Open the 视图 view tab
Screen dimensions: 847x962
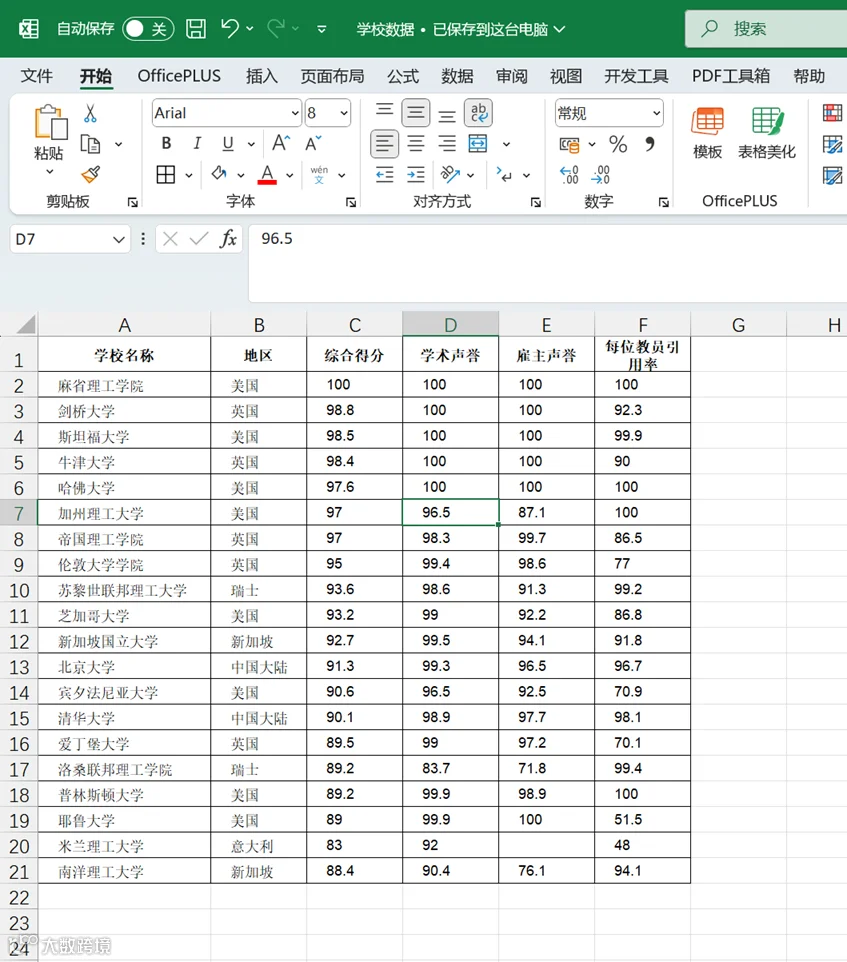click(x=565, y=76)
